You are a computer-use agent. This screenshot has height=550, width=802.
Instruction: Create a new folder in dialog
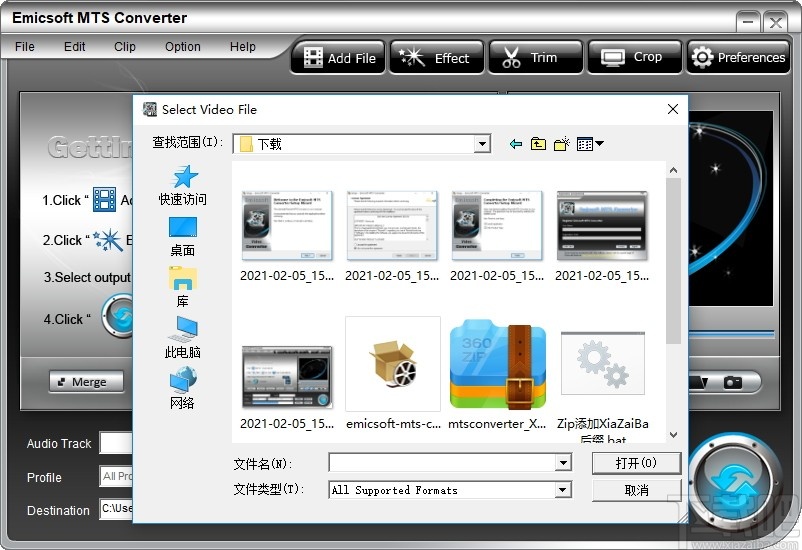click(562, 144)
